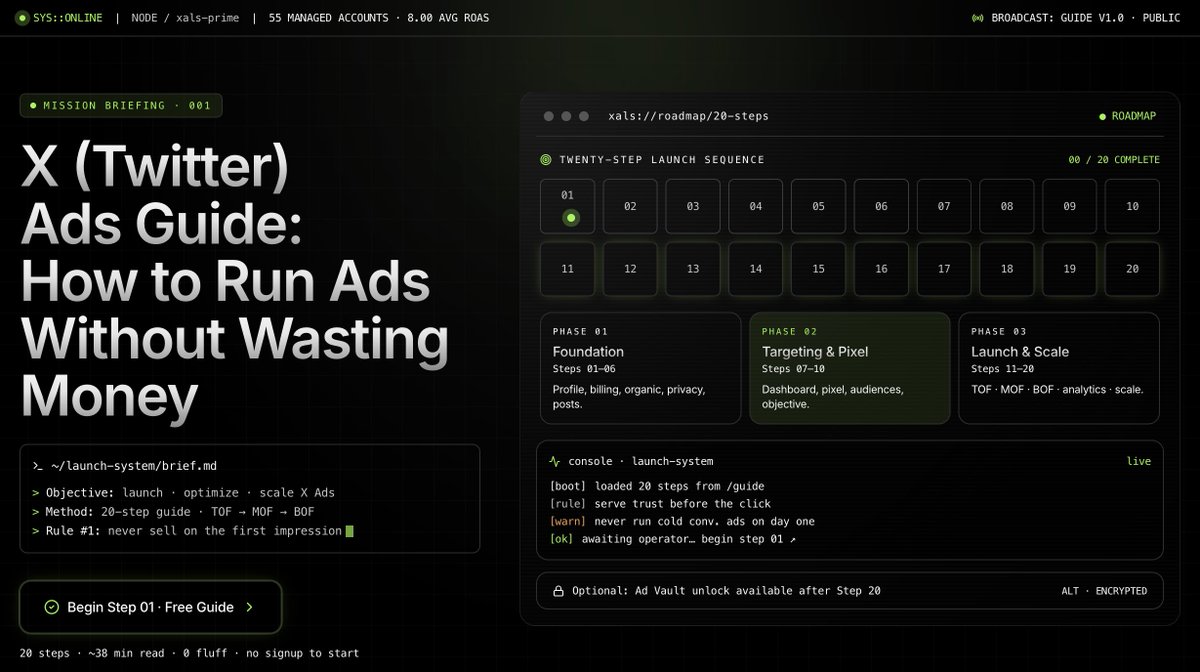Viewport: 1200px width, 672px height.
Task: Jump to step 16 tile
Action: [881, 269]
